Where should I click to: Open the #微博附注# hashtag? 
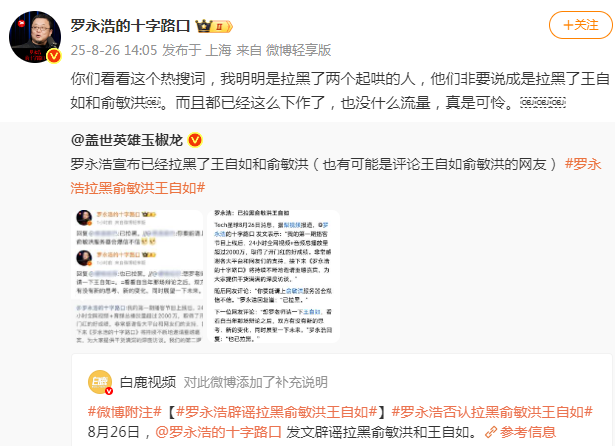point(125,412)
